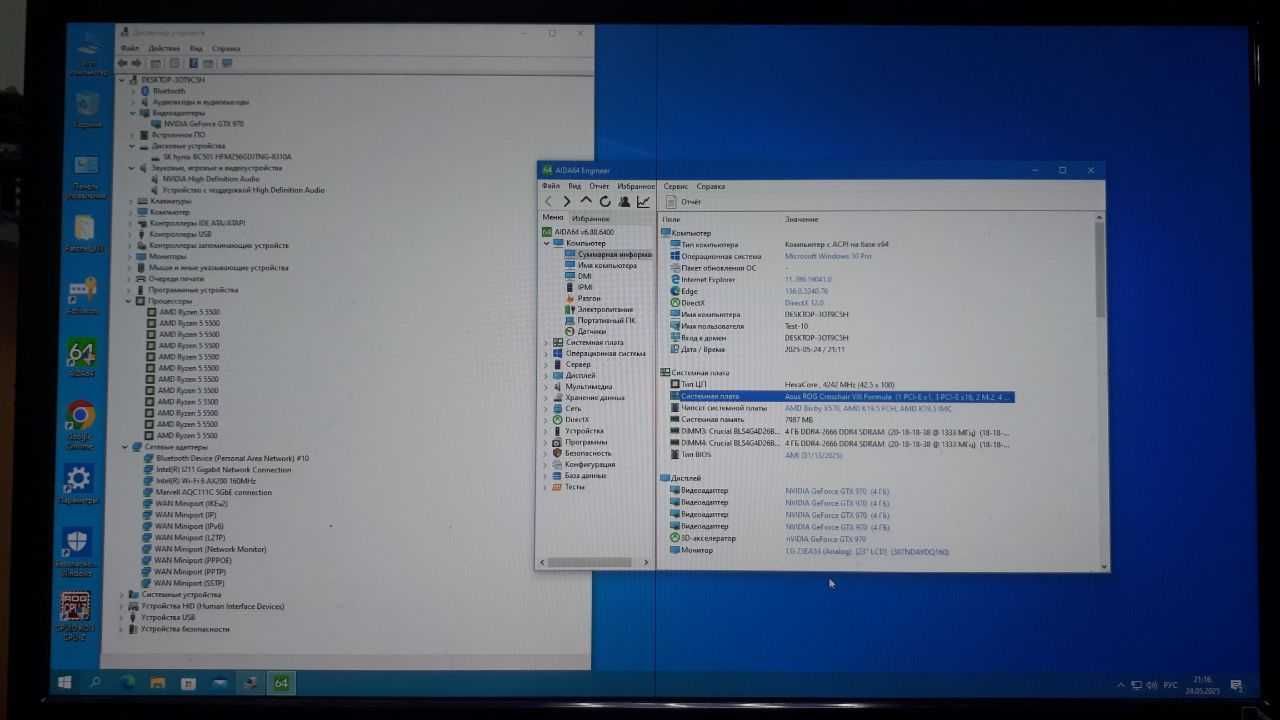Collapse Процессоры in Device Manager
This screenshot has height=720, width=1280.
130,301
